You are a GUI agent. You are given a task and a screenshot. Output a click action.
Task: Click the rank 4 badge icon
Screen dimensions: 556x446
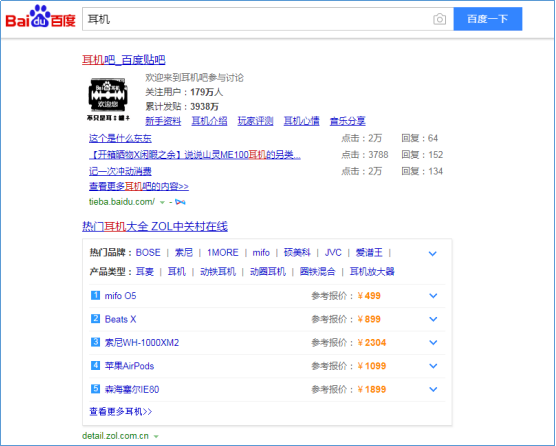pos(95,365)
